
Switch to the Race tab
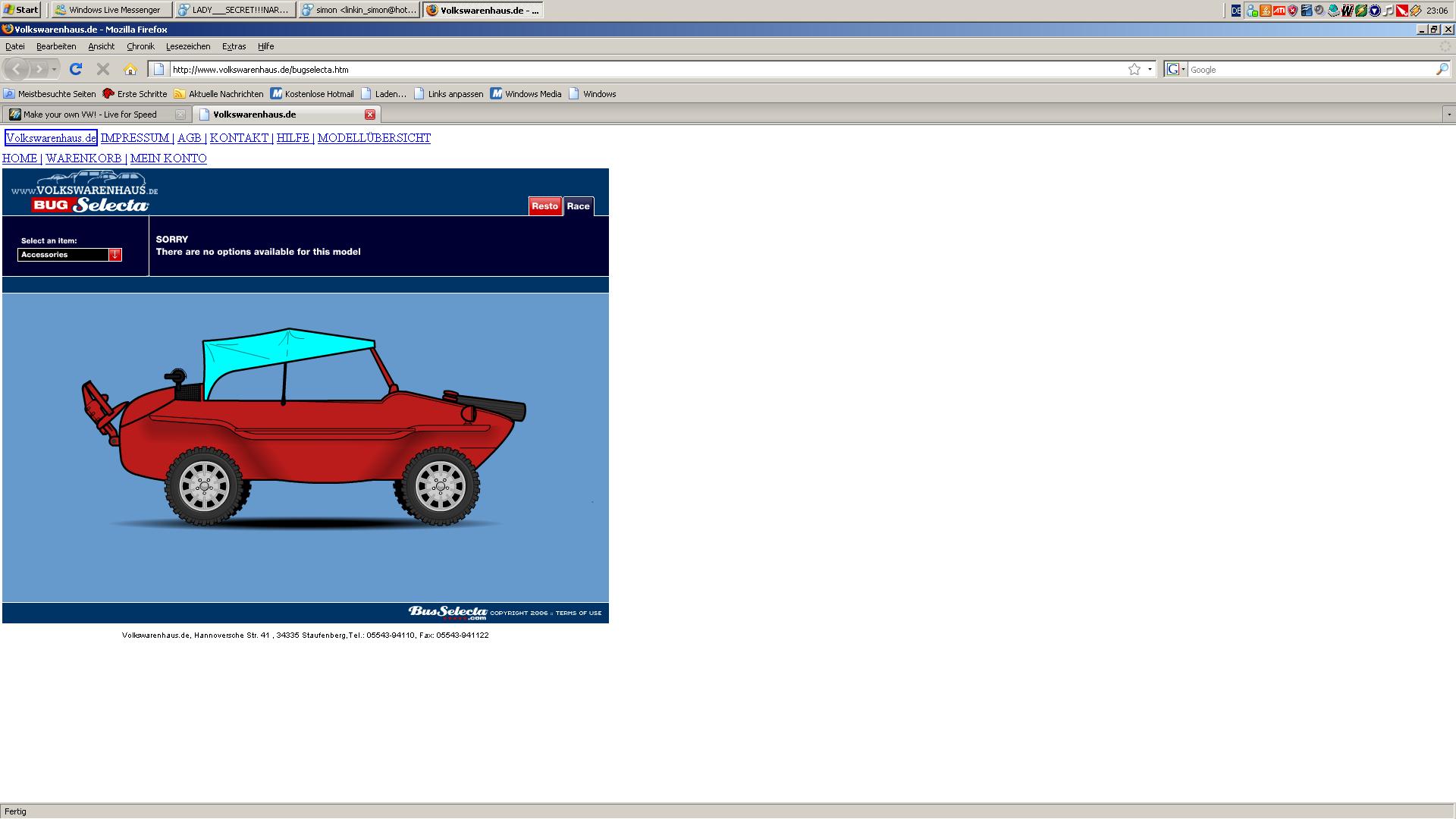click(x=578, y=206)
